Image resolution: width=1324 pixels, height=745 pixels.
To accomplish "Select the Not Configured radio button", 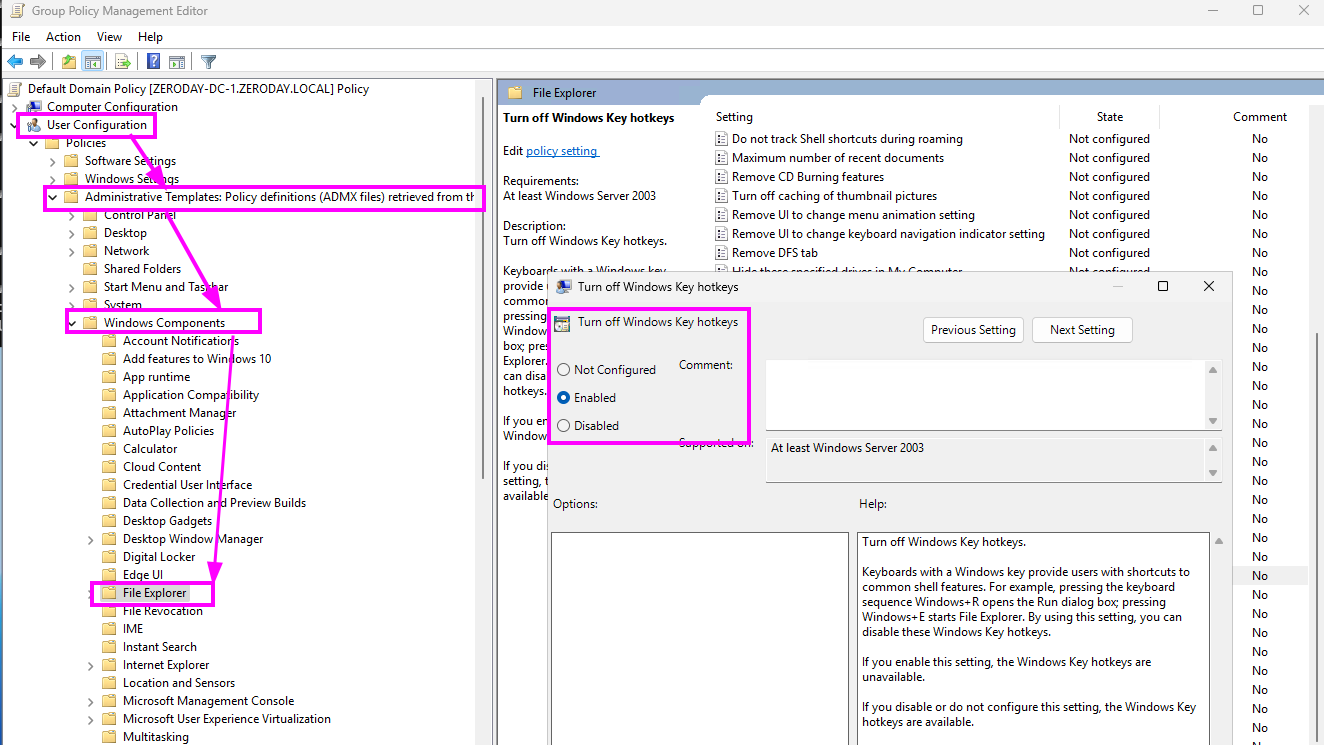I will point(564,370).
